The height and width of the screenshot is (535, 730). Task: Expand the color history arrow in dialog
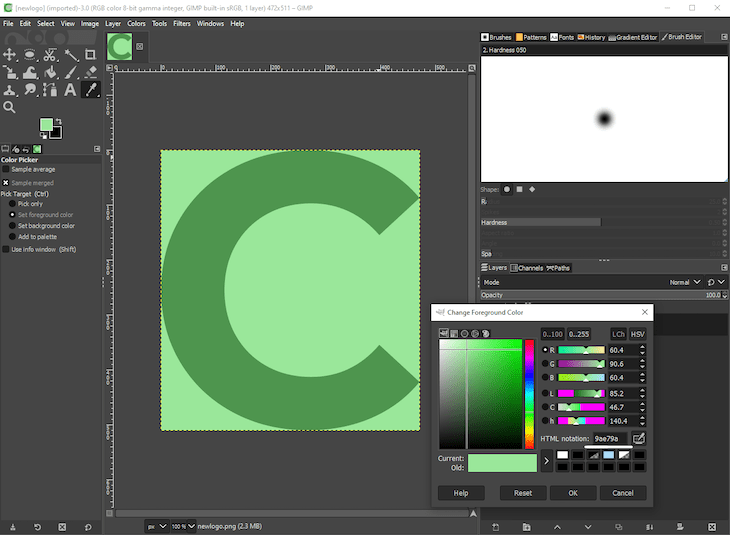click(547, 461)
